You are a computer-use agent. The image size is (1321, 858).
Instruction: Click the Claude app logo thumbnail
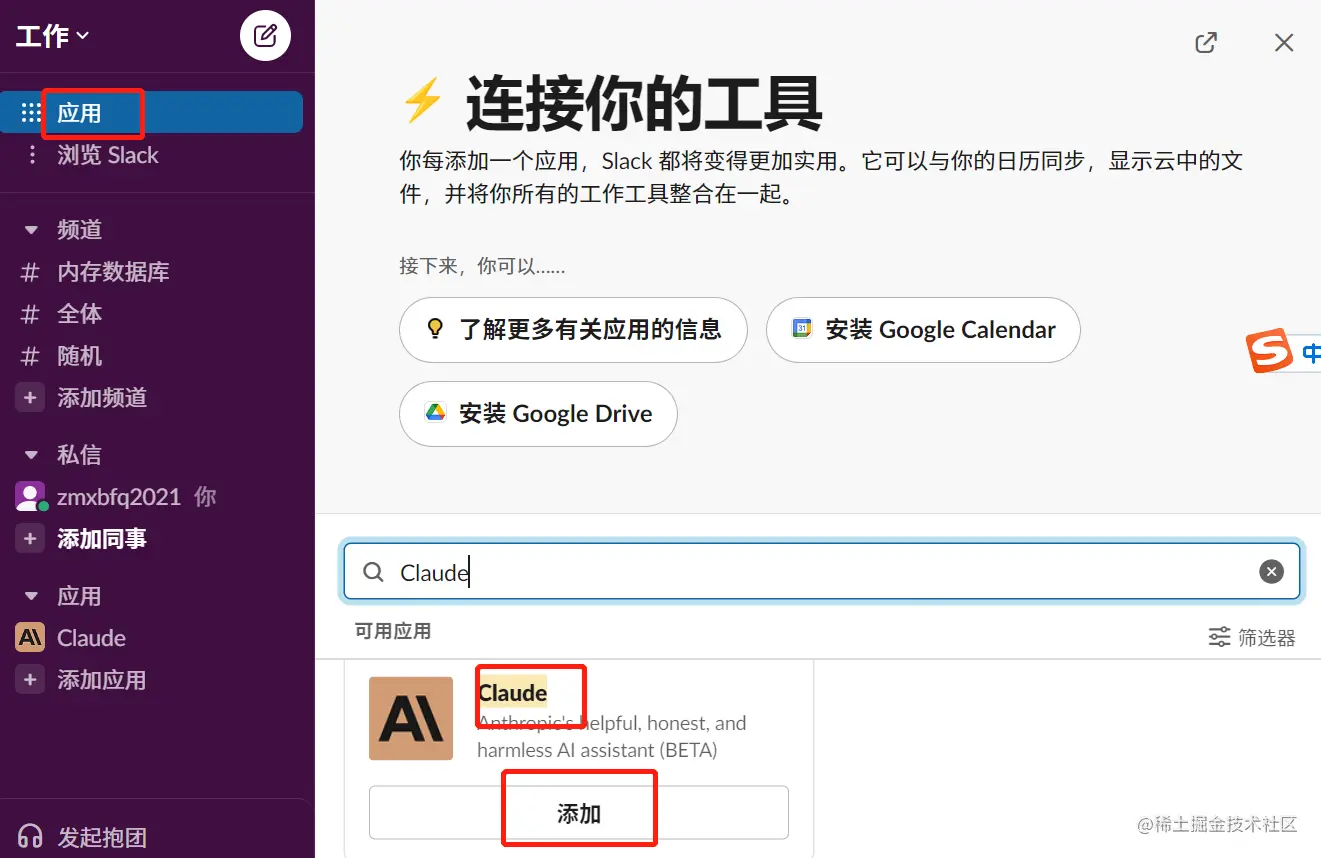click(x=411, y=719)
